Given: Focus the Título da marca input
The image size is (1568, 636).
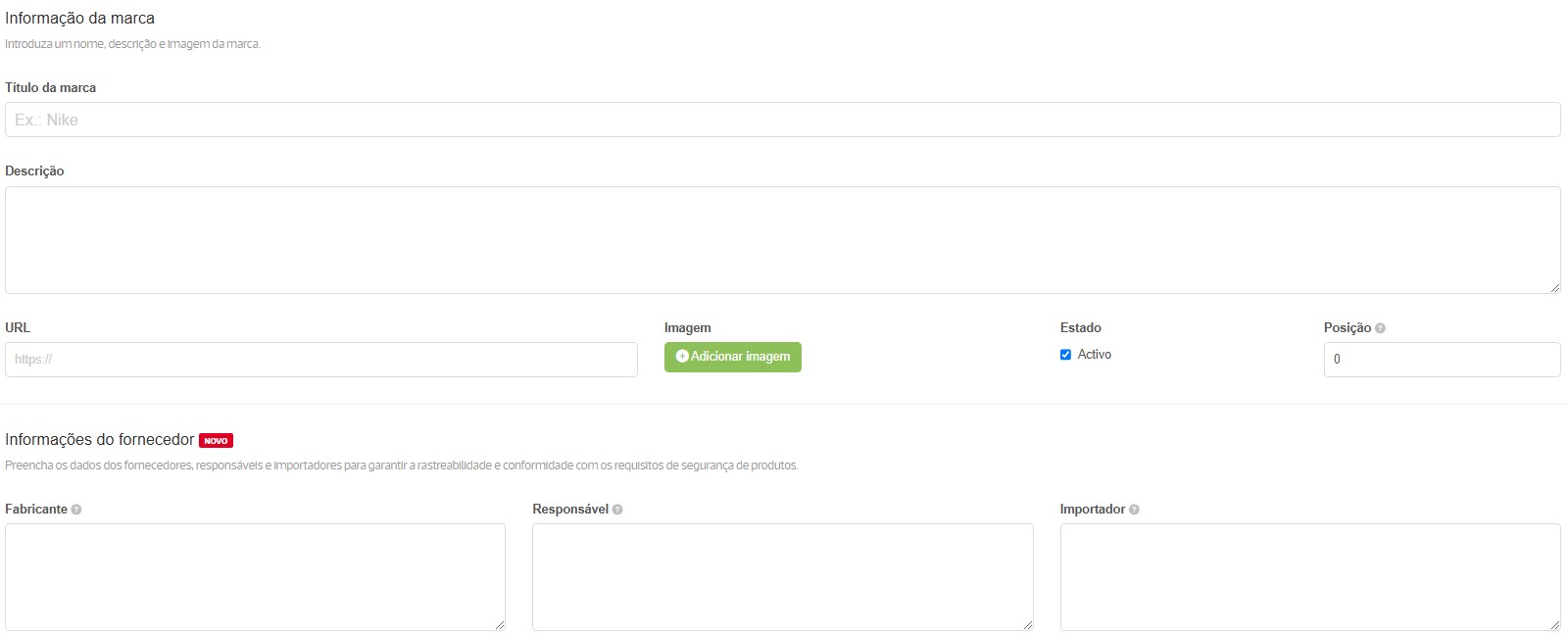Looking at the screenshot, I should [x=782, y=120].
